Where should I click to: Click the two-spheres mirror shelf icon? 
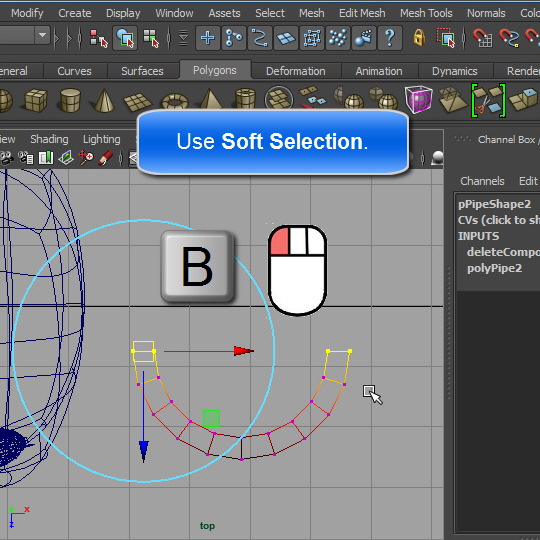click(x=349, y=97)
